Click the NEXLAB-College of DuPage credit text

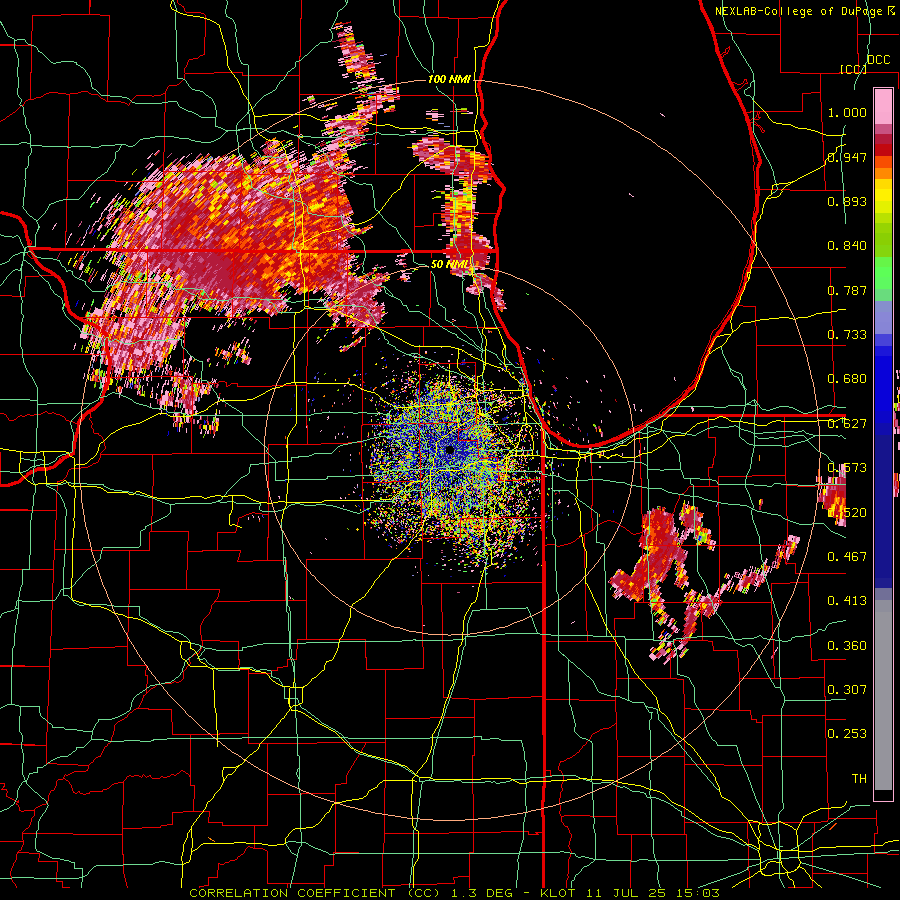798,11
